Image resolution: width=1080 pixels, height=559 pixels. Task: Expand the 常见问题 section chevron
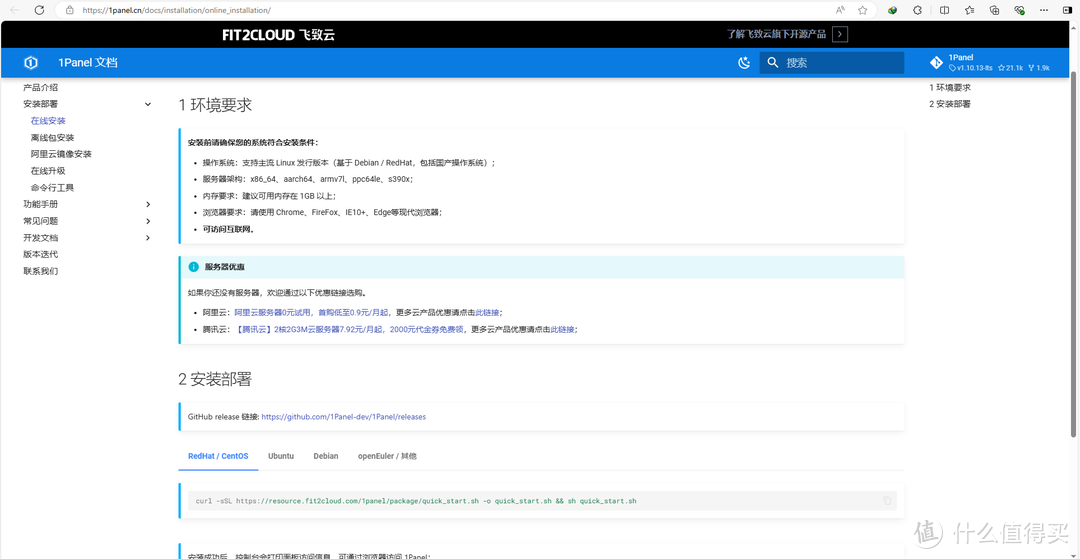coord(147,221)
